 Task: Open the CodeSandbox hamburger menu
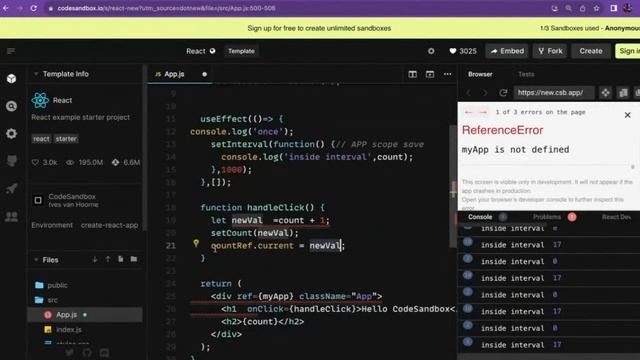[x=11, y=51]
